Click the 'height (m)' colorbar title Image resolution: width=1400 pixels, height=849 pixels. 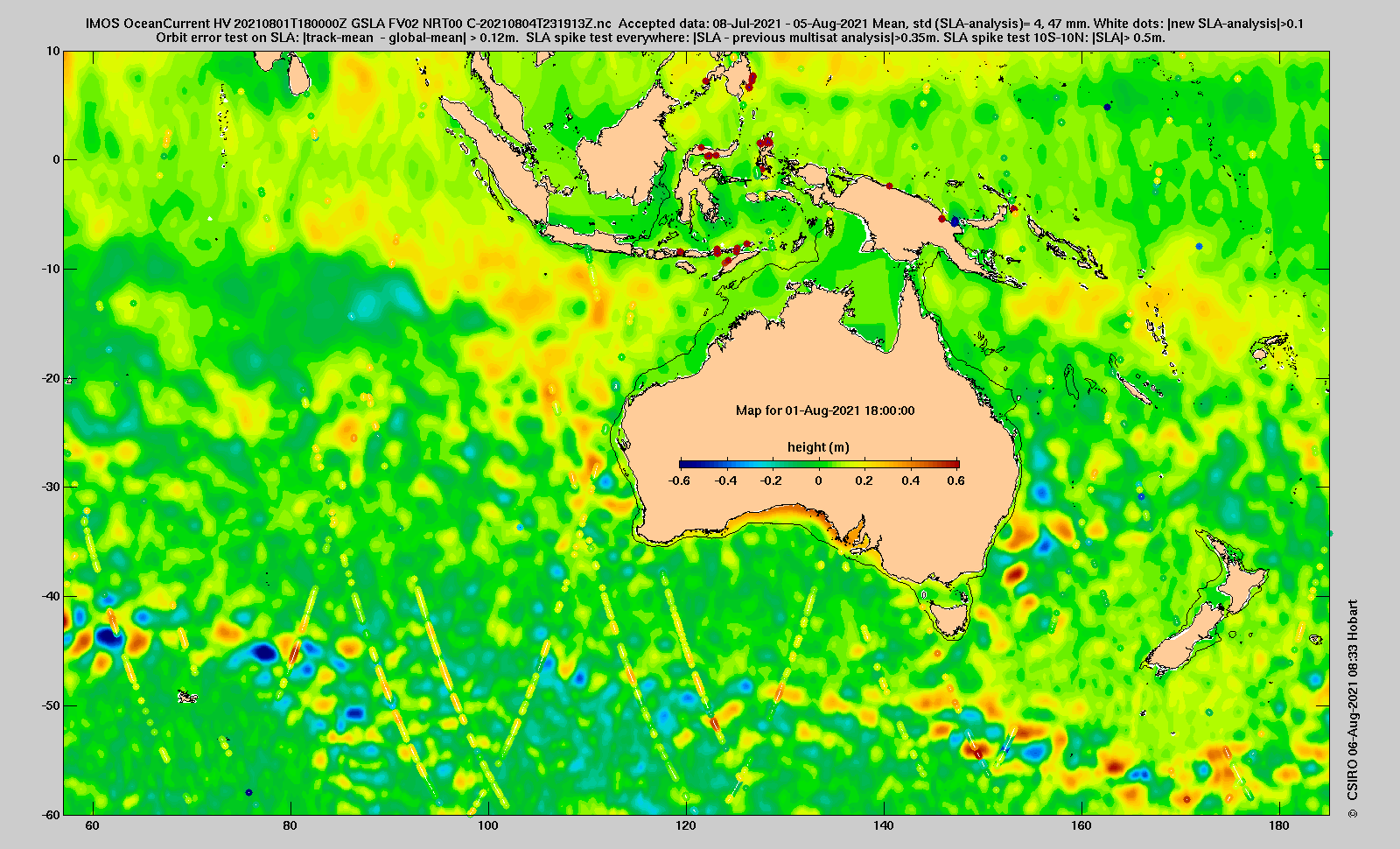[x=818, y=447]
